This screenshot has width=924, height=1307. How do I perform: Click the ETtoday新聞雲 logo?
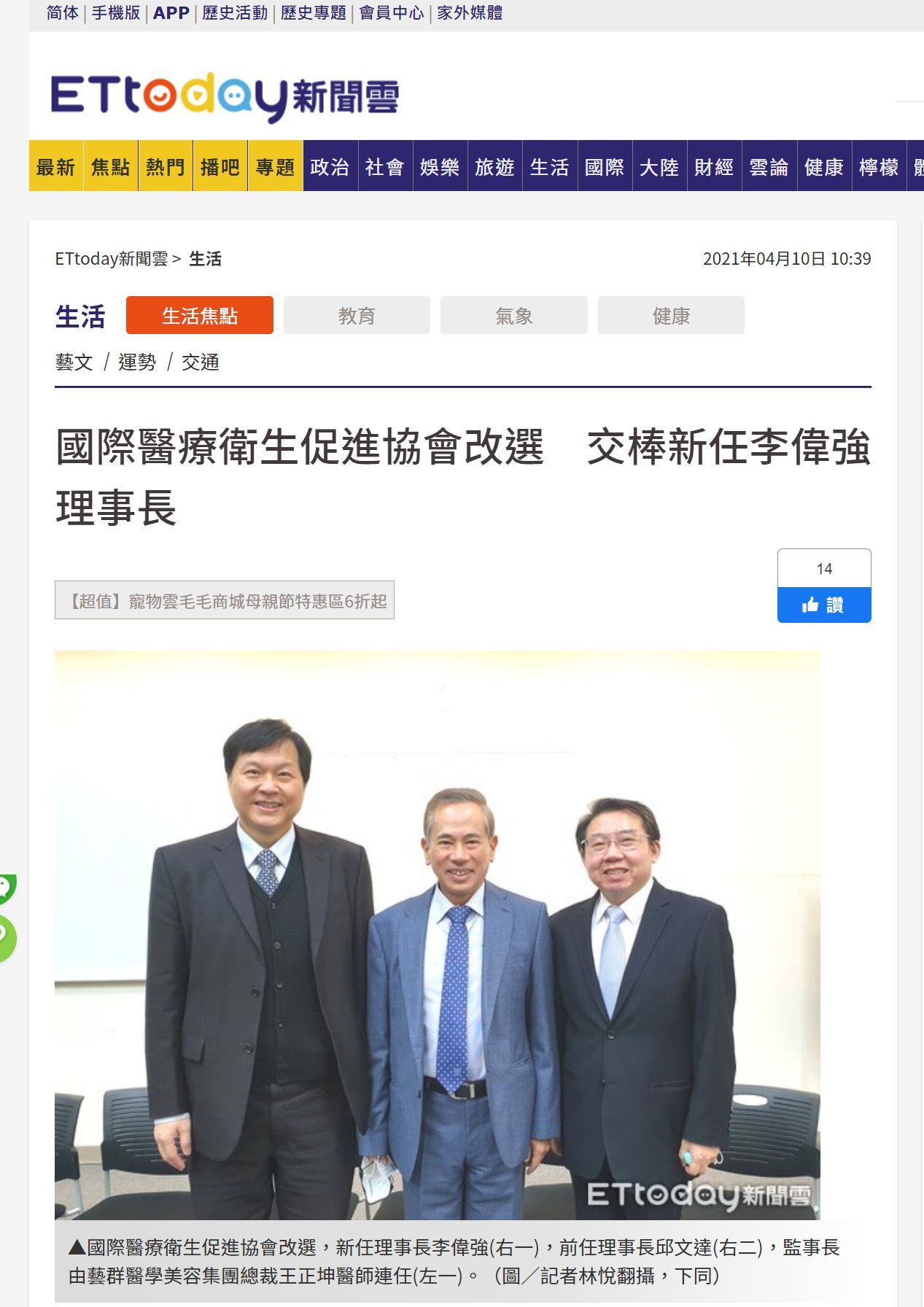(x=225, y=96)
